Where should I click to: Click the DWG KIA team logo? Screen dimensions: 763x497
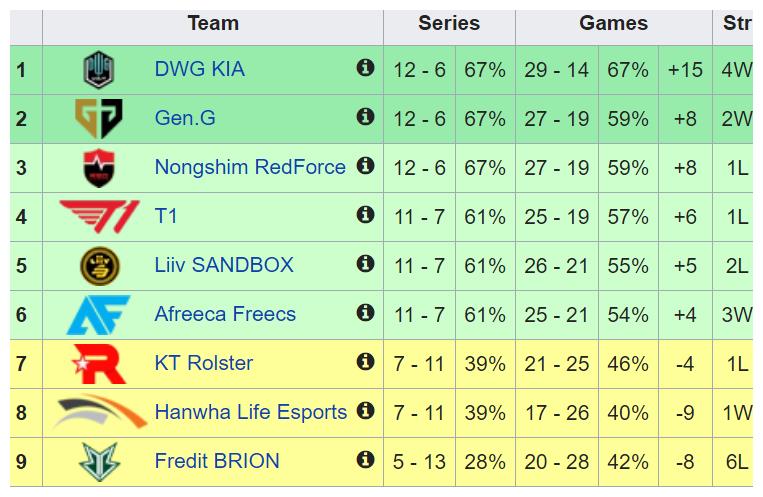pyautogui.click(x=99, y=70)
